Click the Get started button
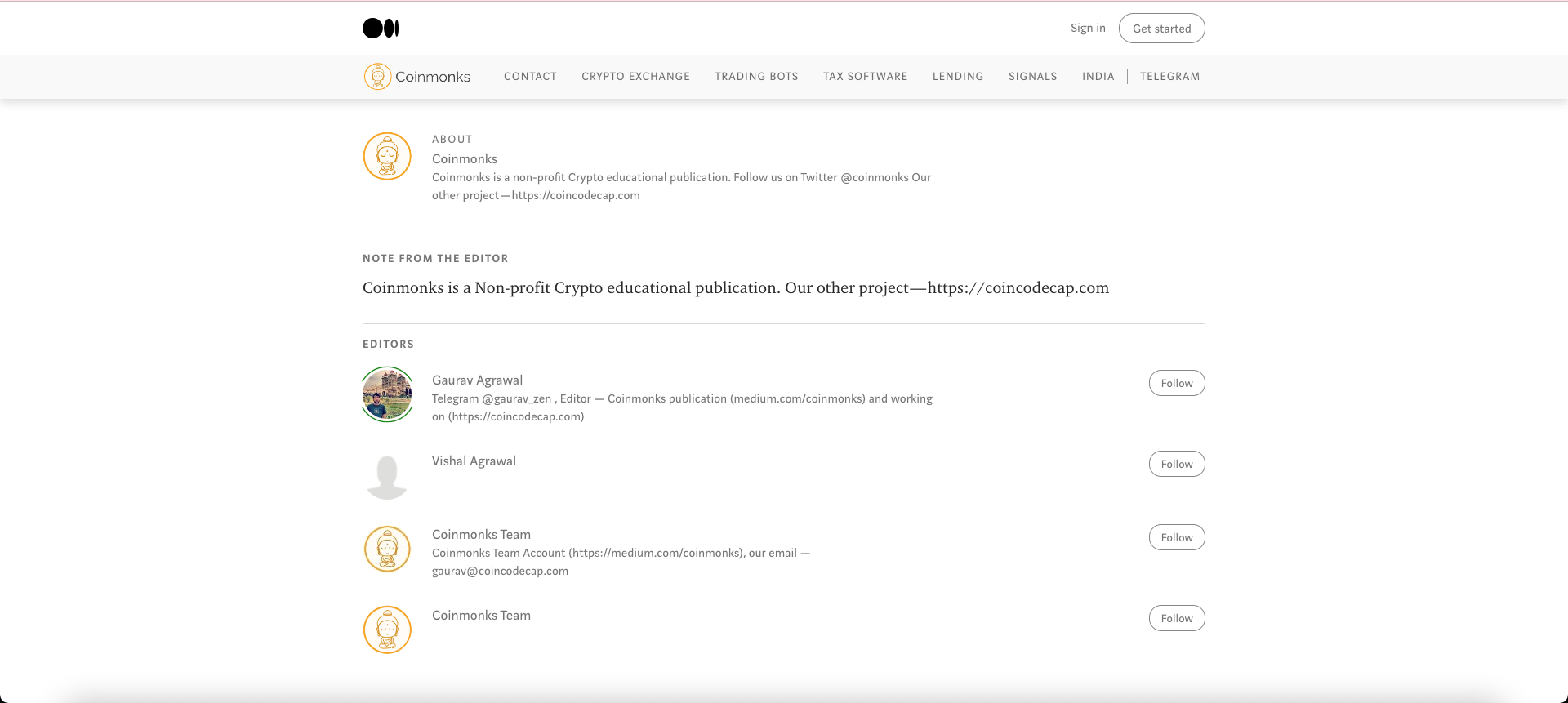 pyautogui.click(x=1161, y=29)
